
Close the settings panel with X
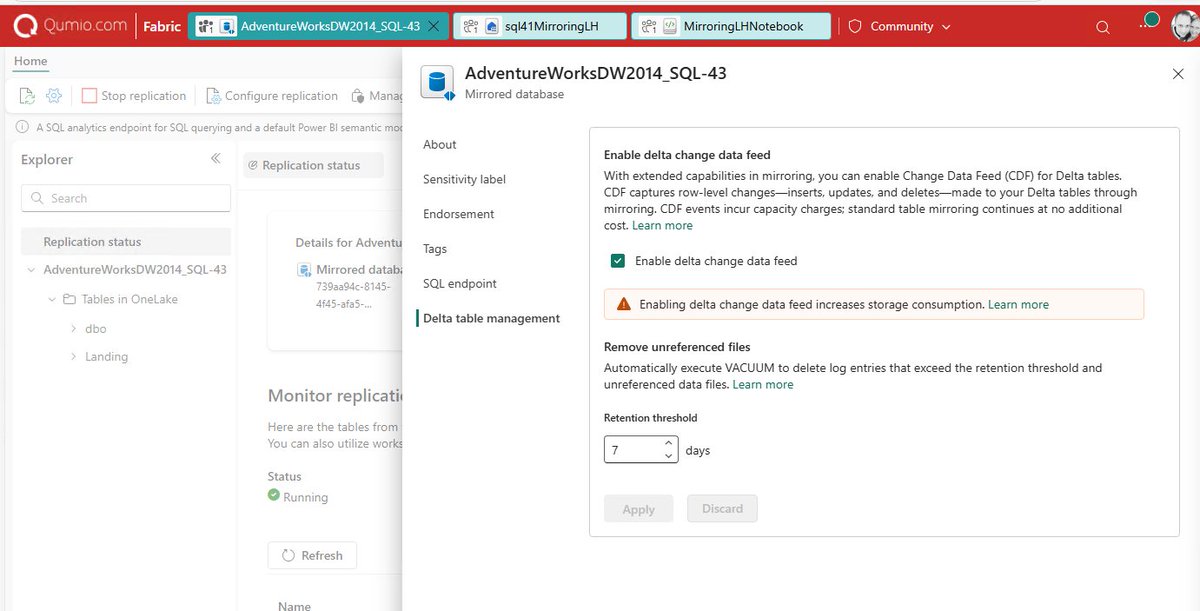(1177, 73)
